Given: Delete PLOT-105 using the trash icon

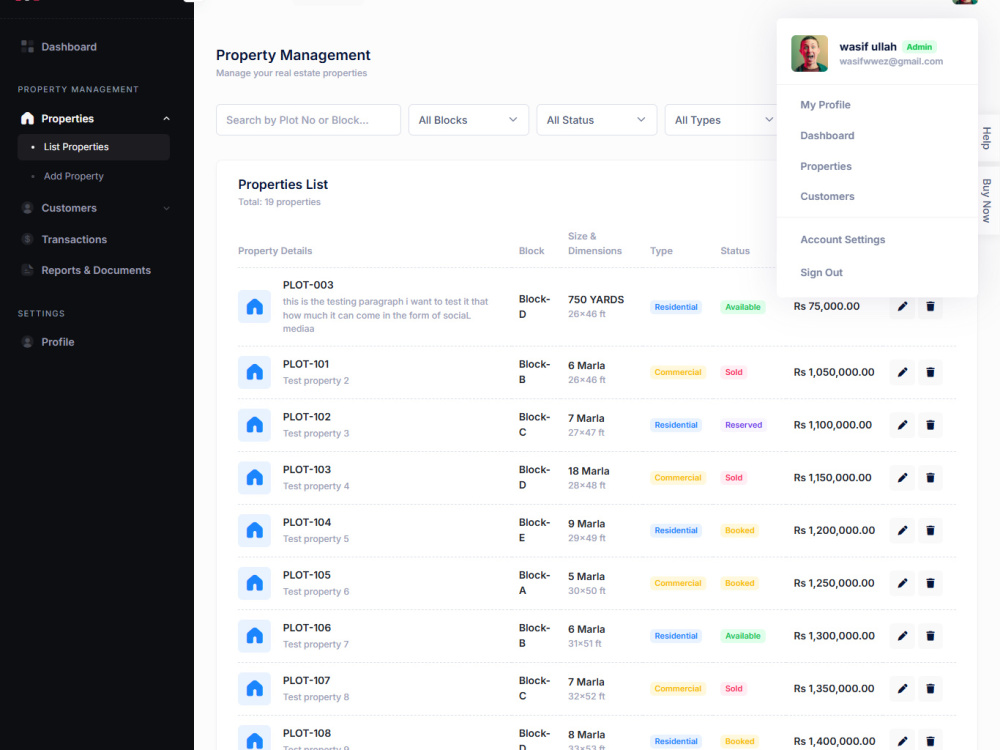Looking at the screenshot, I should (930, 583).
